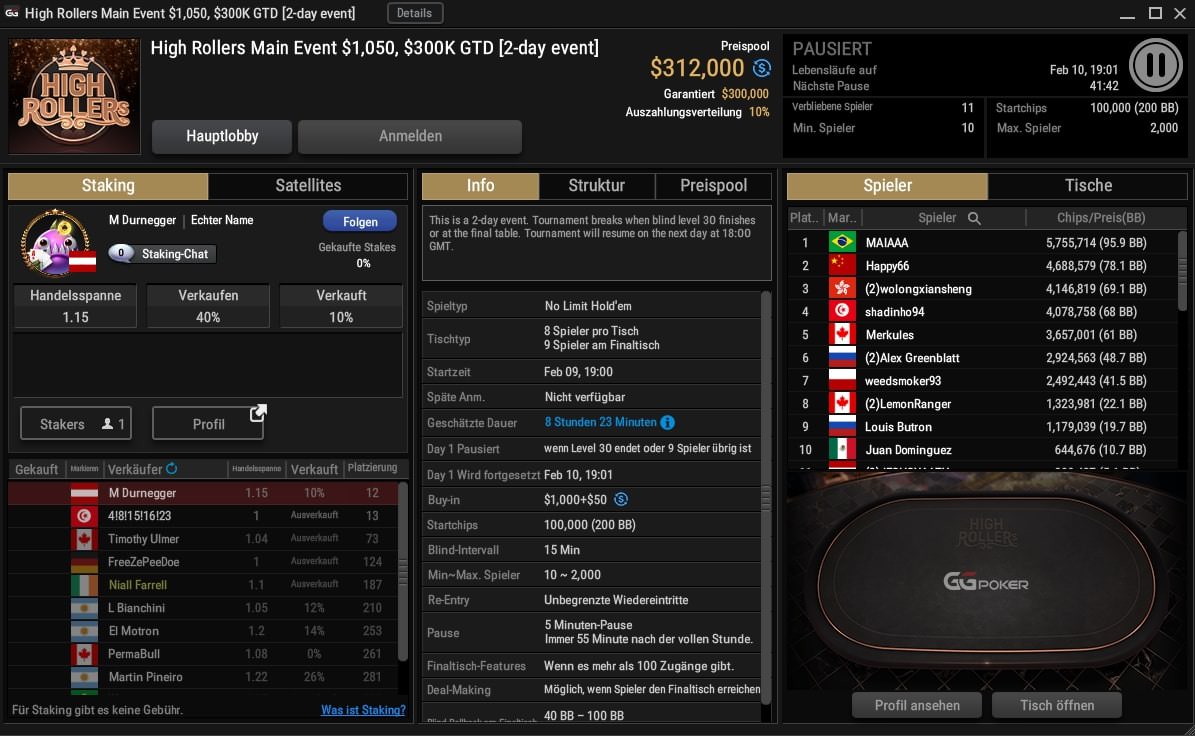Click the staking sellers list scrollbar
The height and width of the screenshot is (736, 1195).
click(x=402, y=571)
